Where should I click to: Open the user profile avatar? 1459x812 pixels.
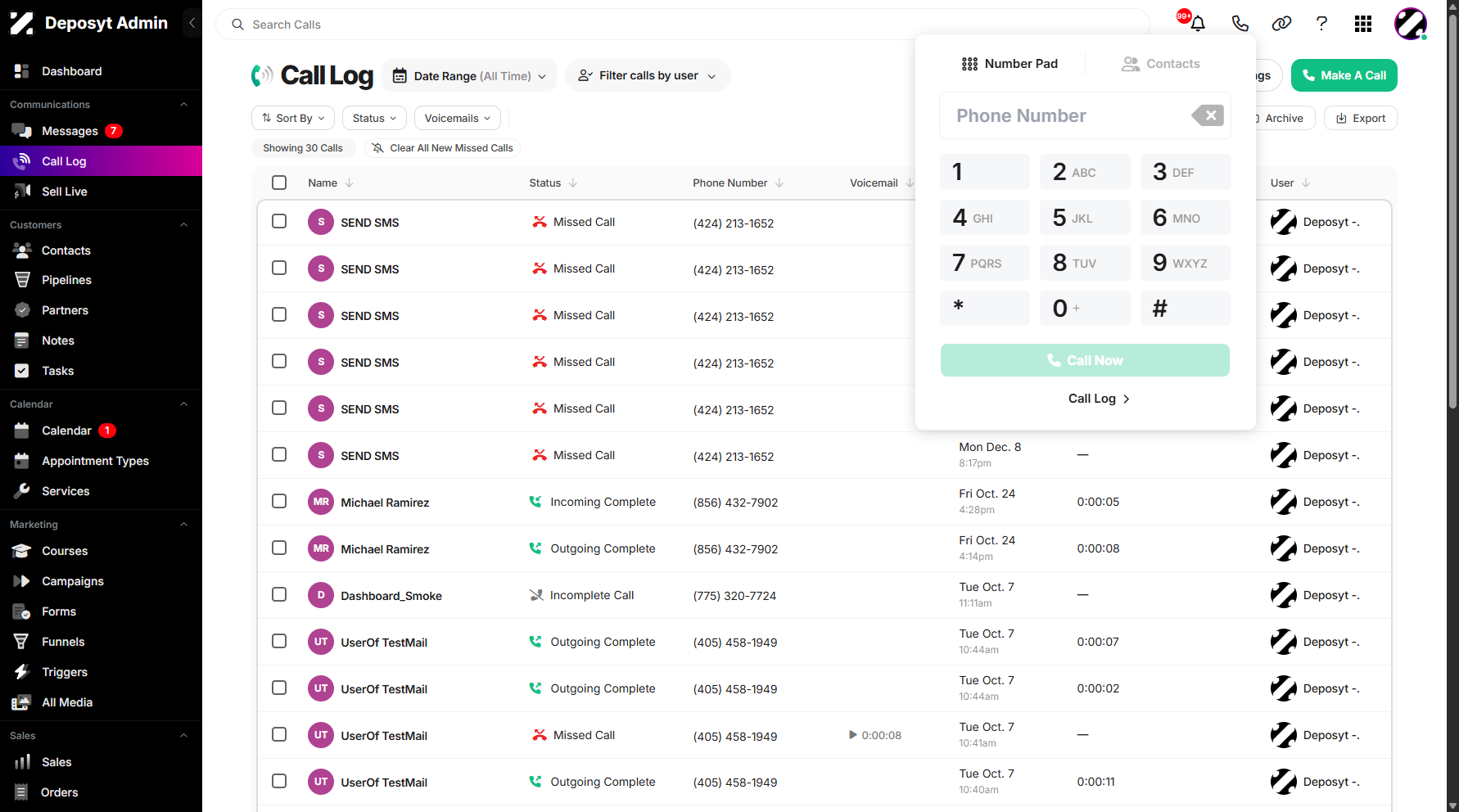tap(1411, 24)
